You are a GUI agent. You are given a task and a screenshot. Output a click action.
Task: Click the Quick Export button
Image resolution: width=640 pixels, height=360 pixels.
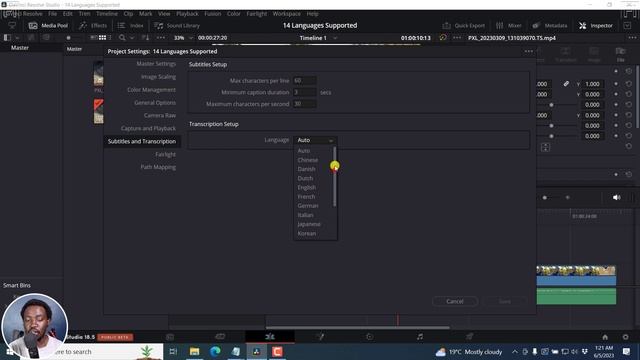464,25
